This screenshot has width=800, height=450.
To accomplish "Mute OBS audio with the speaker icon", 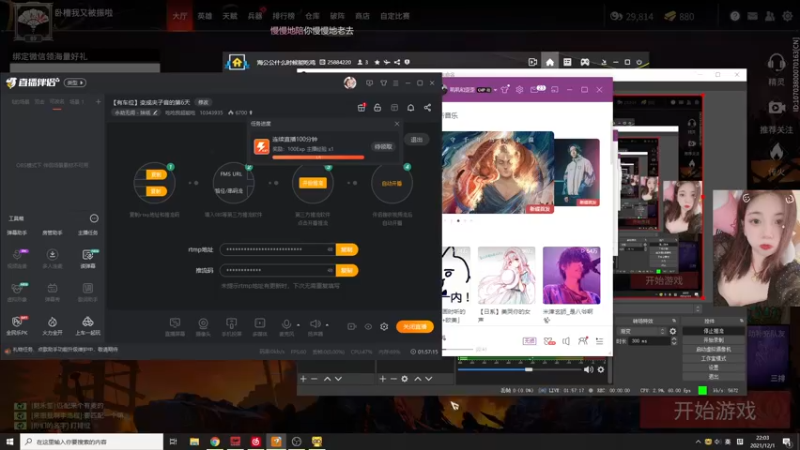I will 588,369.
